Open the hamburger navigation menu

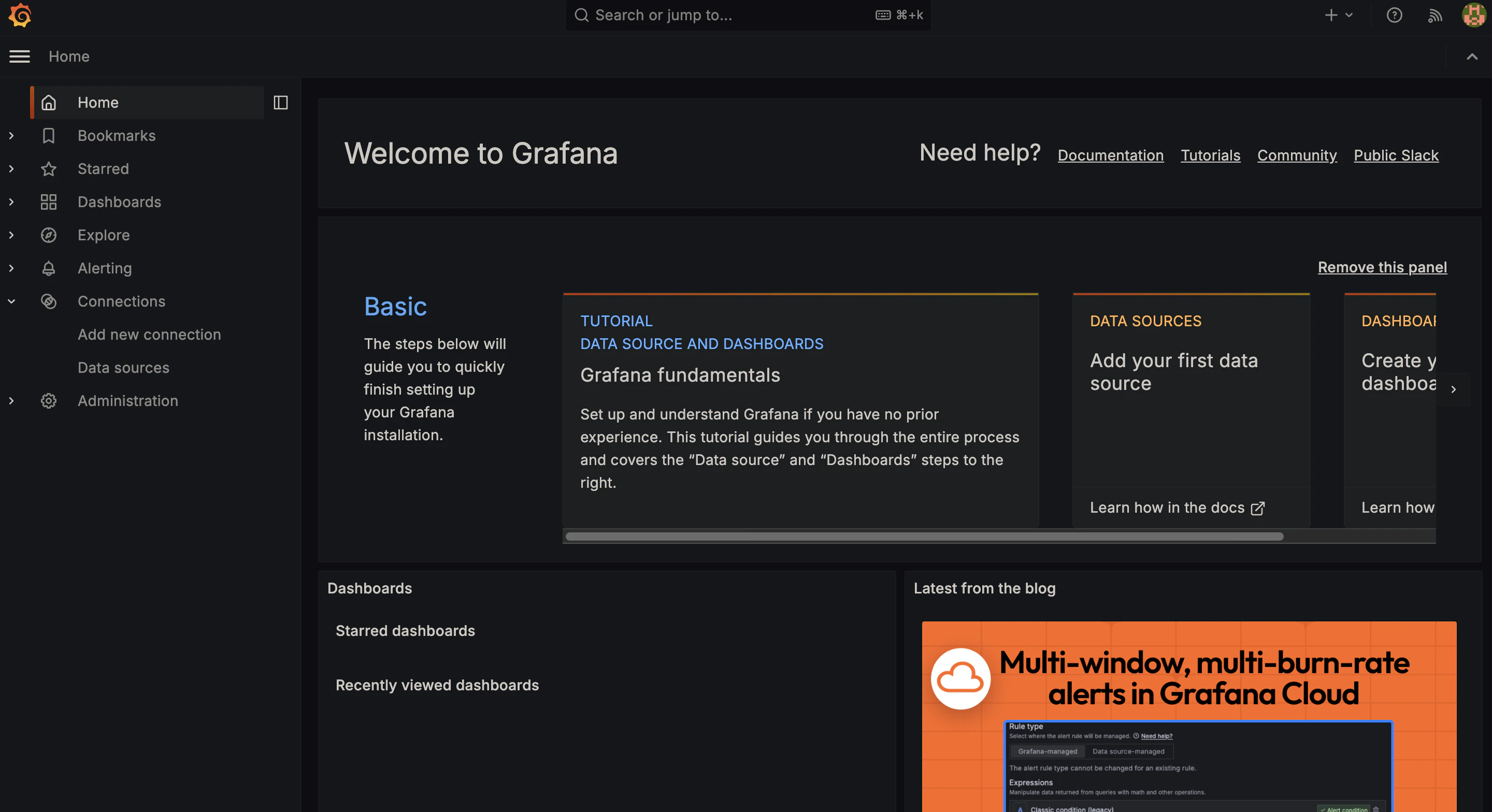pos(20,56)
